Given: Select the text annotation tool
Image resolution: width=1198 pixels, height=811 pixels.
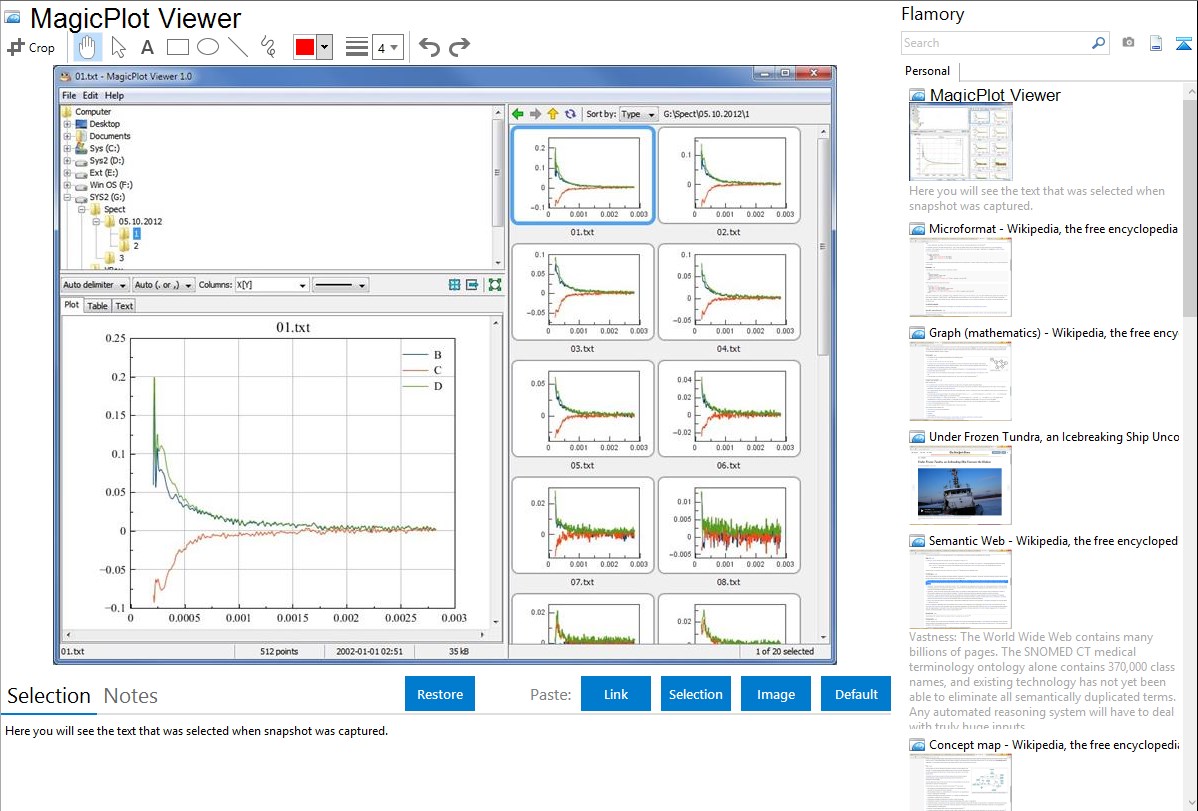Looking at the screenshot, I should coord(147,47).
